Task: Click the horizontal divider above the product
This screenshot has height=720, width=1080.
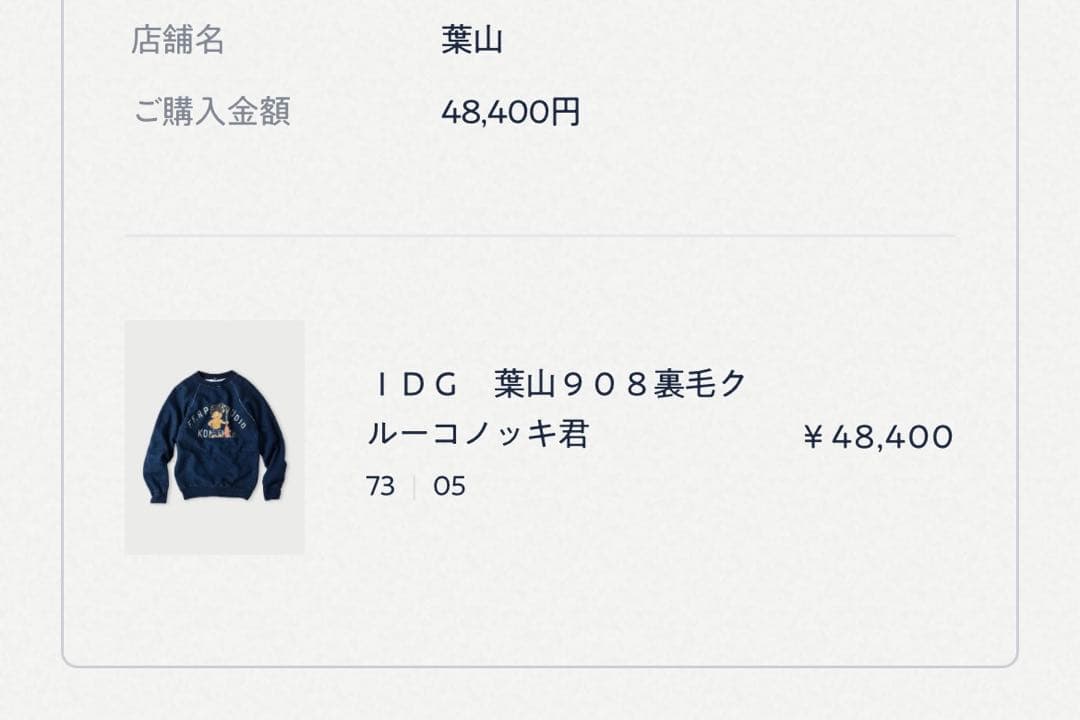Action: click(x=540, y=237)
